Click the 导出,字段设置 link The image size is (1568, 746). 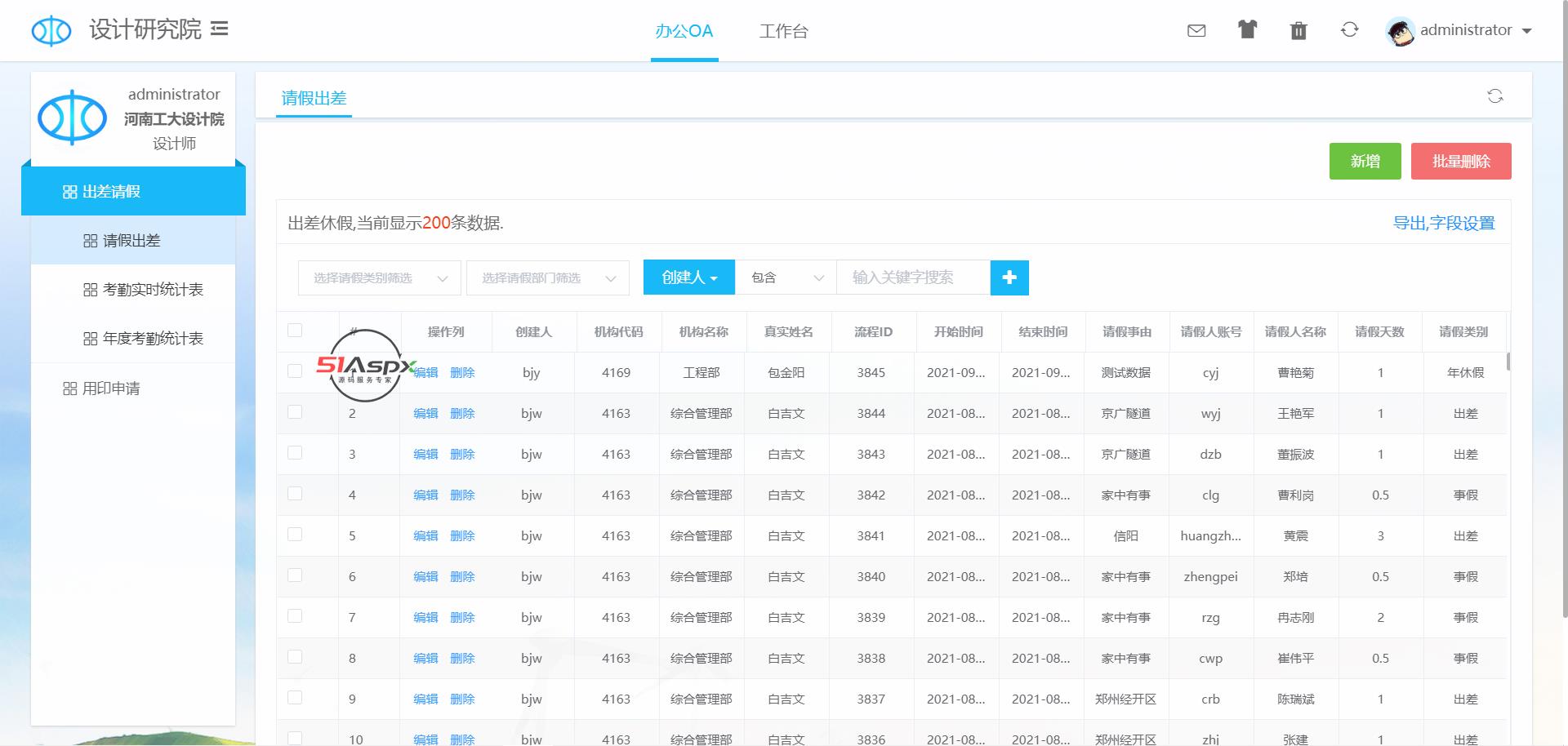tap(1443, 223)
